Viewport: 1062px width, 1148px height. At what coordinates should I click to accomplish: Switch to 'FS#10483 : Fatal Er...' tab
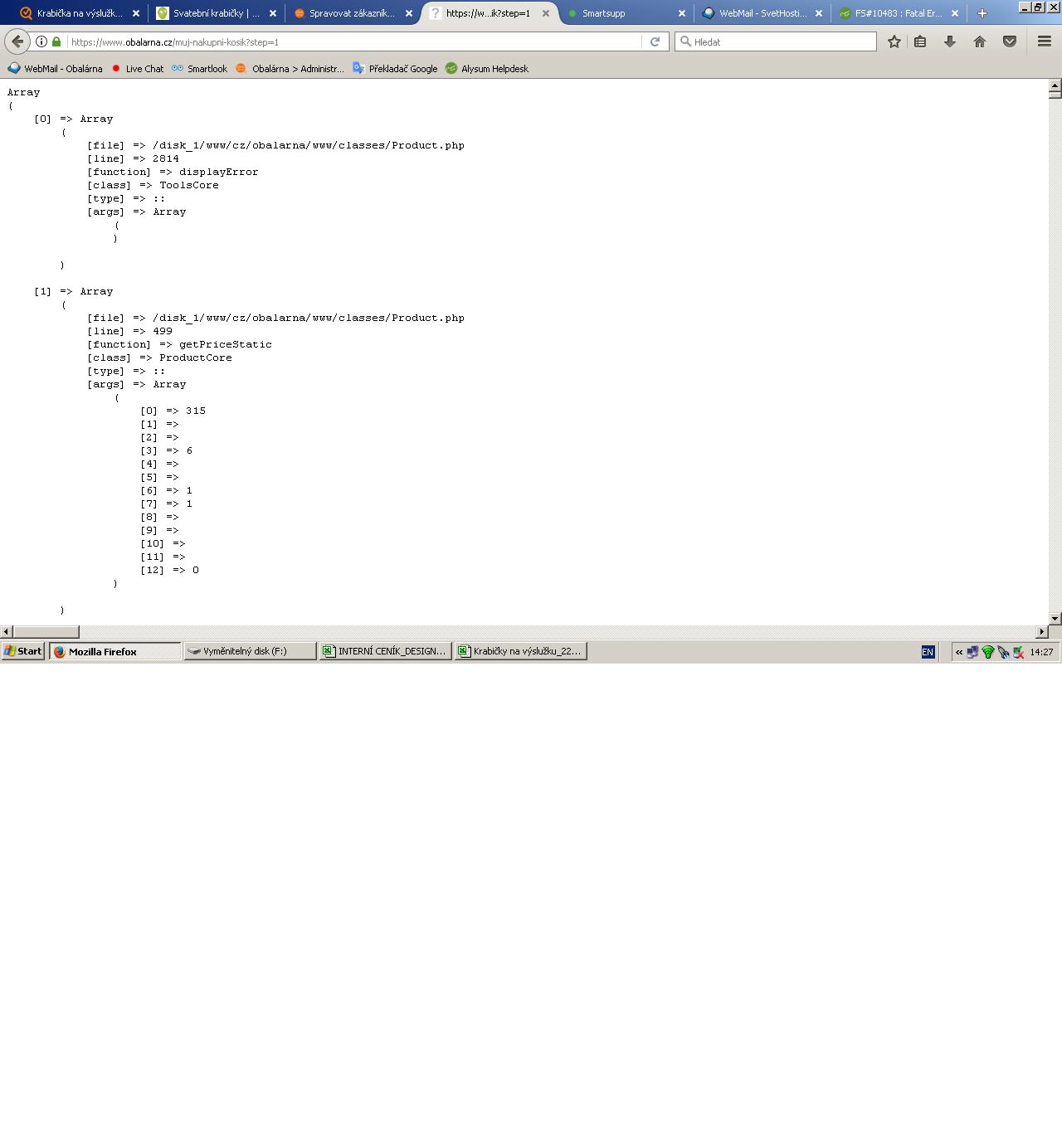[899, 13]
